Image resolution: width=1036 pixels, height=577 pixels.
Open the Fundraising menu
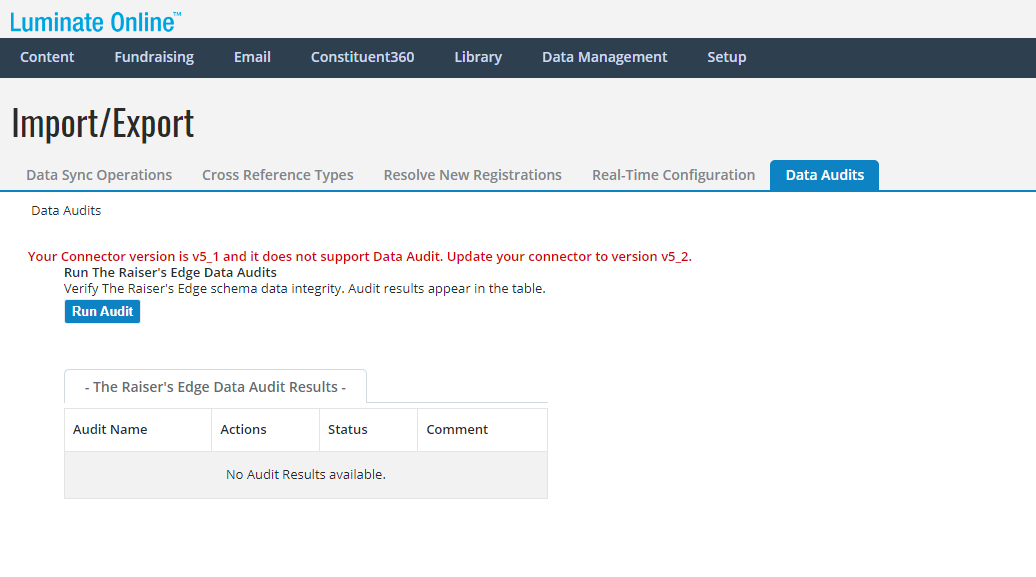pyautogui.click(x=154, y=58)
